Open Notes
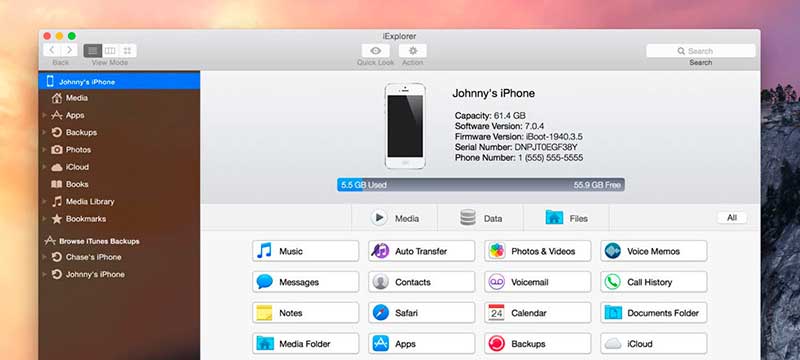The image size is (800, 360). [x=306, y=313]
